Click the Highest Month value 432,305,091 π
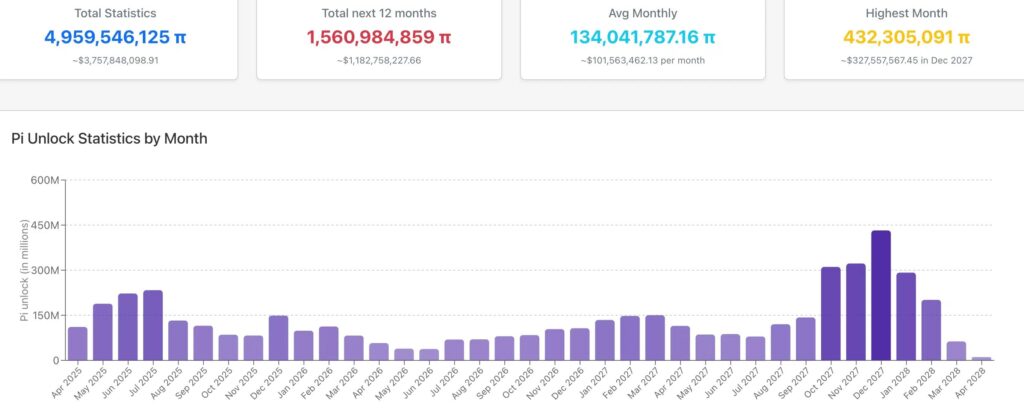 point(907,38)
